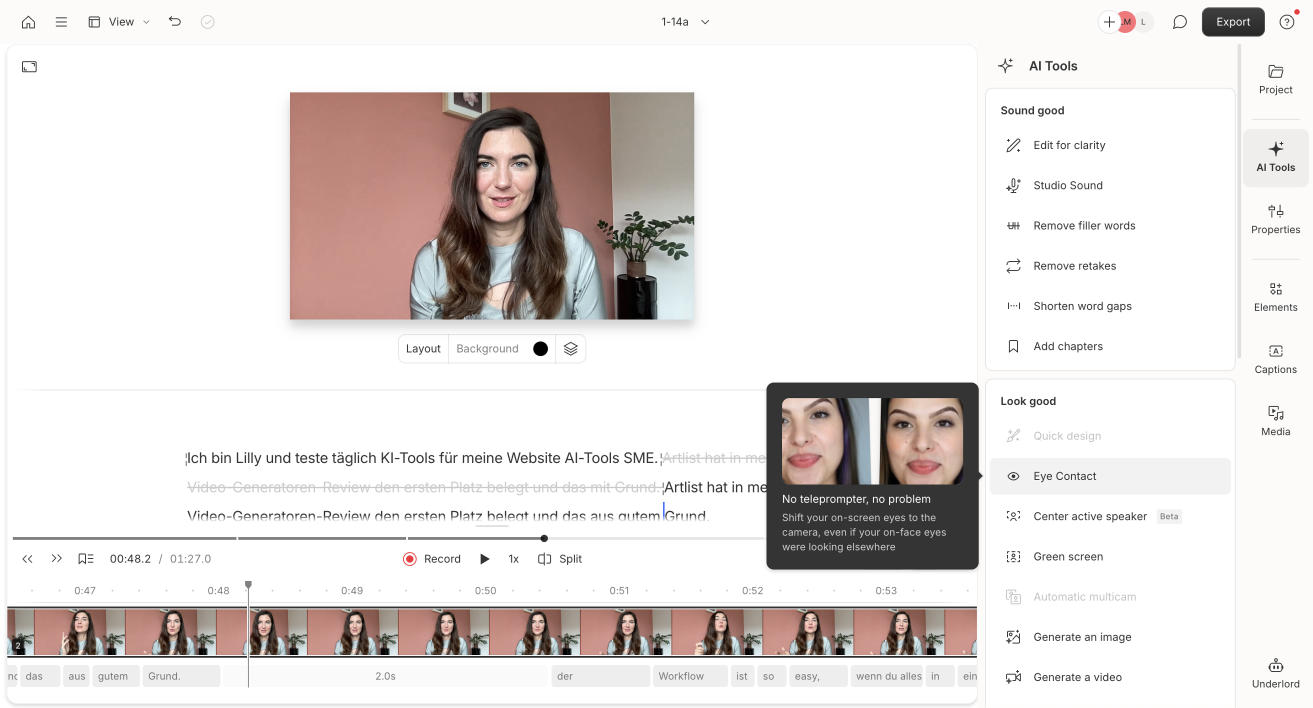
Task: Click the video preview canvas
Action: tap(492, 206)
